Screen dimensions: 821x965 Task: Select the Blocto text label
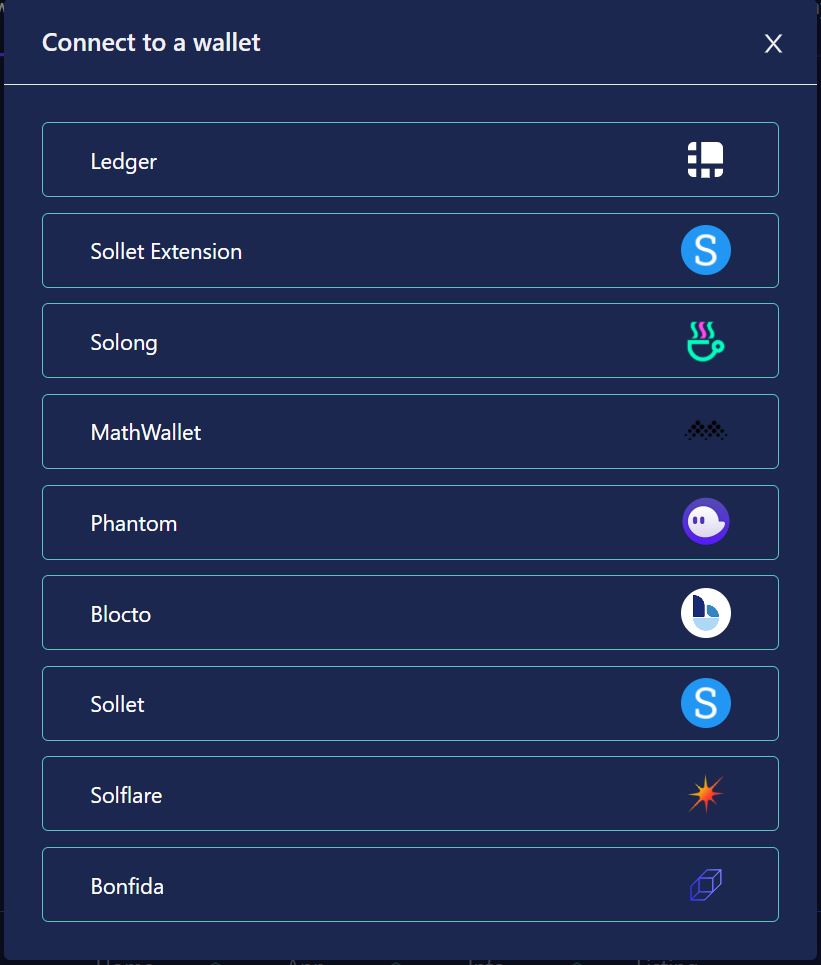121,614
